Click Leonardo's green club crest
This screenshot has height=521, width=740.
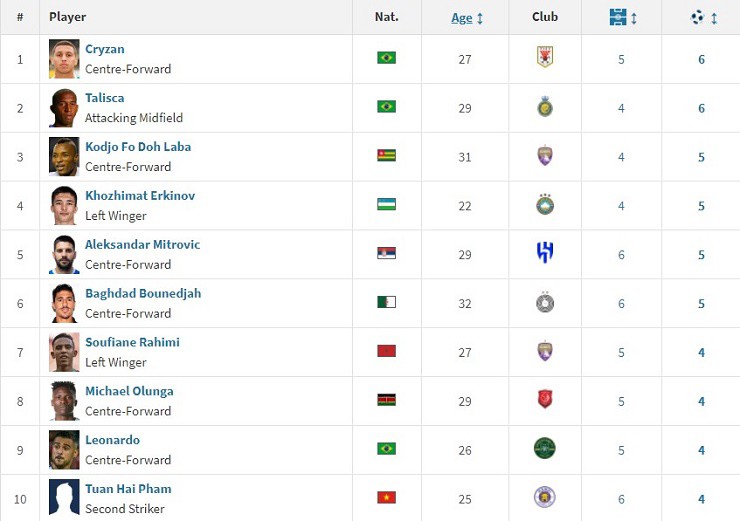tap(545, 449)
